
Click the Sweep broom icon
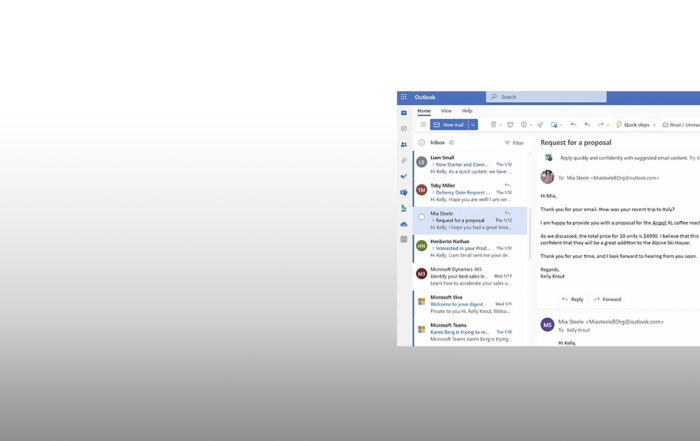click(540, 125)
